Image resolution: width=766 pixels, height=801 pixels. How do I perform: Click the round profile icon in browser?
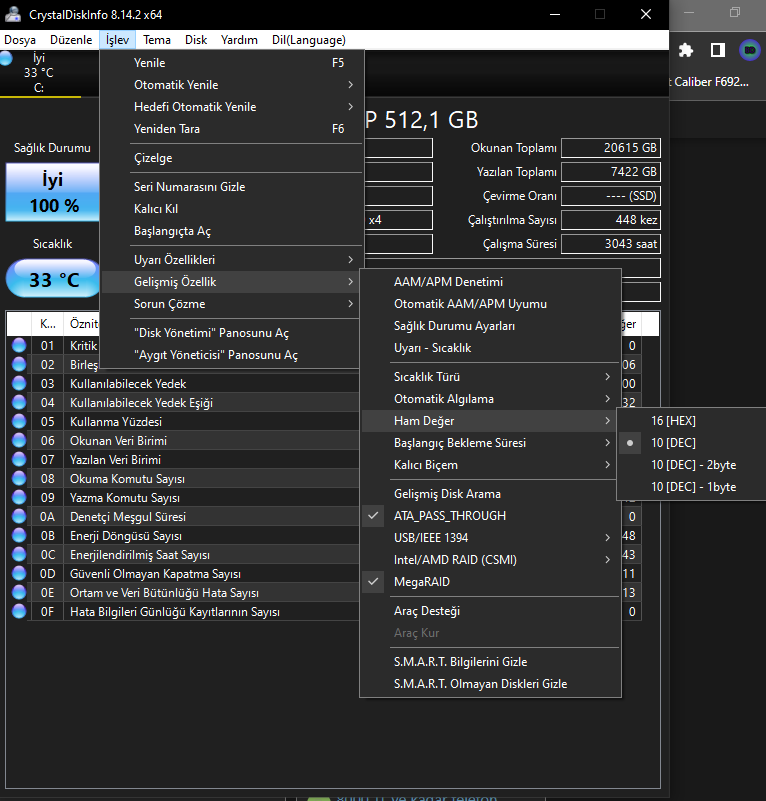[750, 50]
